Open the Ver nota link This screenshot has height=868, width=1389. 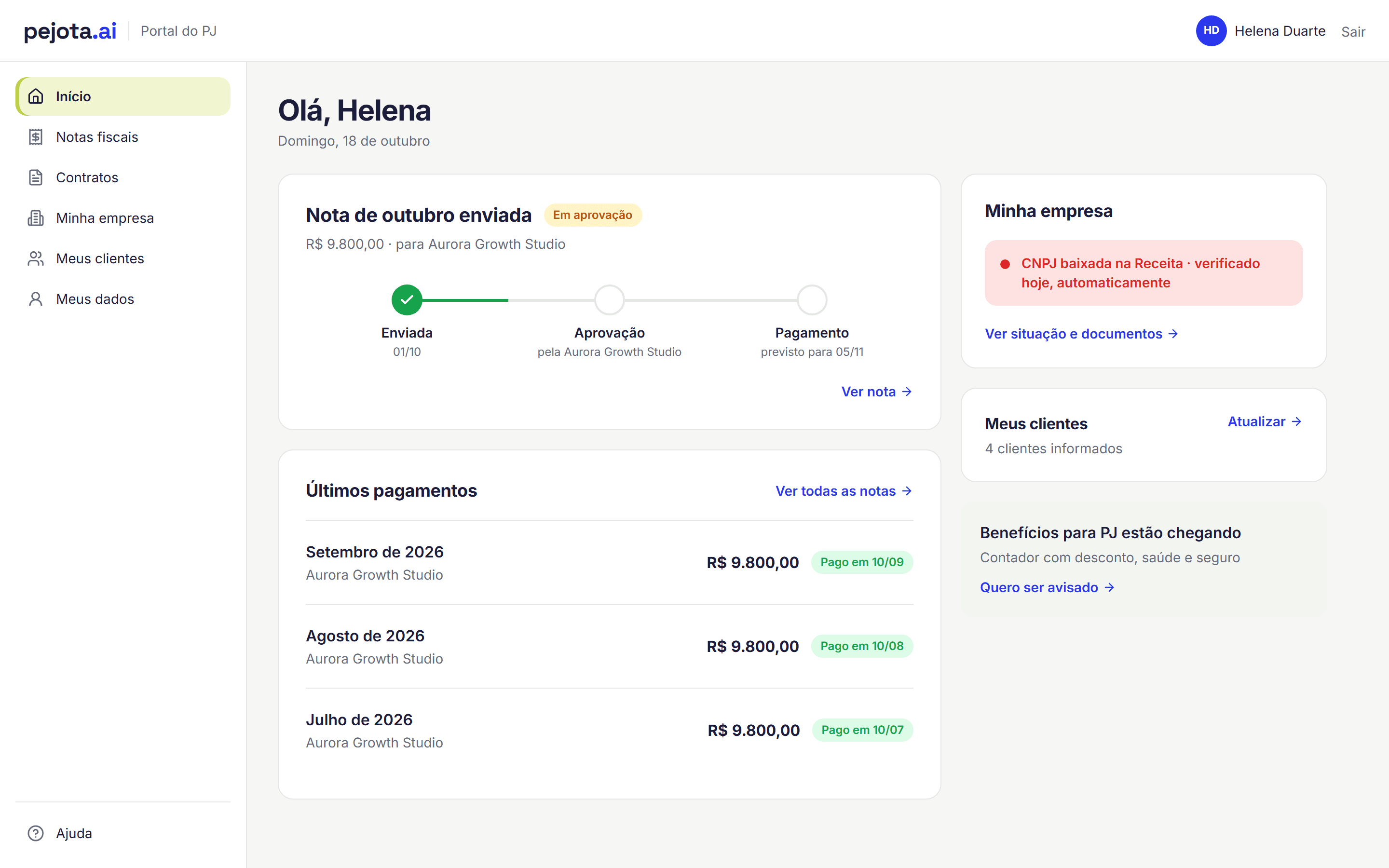(877, 392)
